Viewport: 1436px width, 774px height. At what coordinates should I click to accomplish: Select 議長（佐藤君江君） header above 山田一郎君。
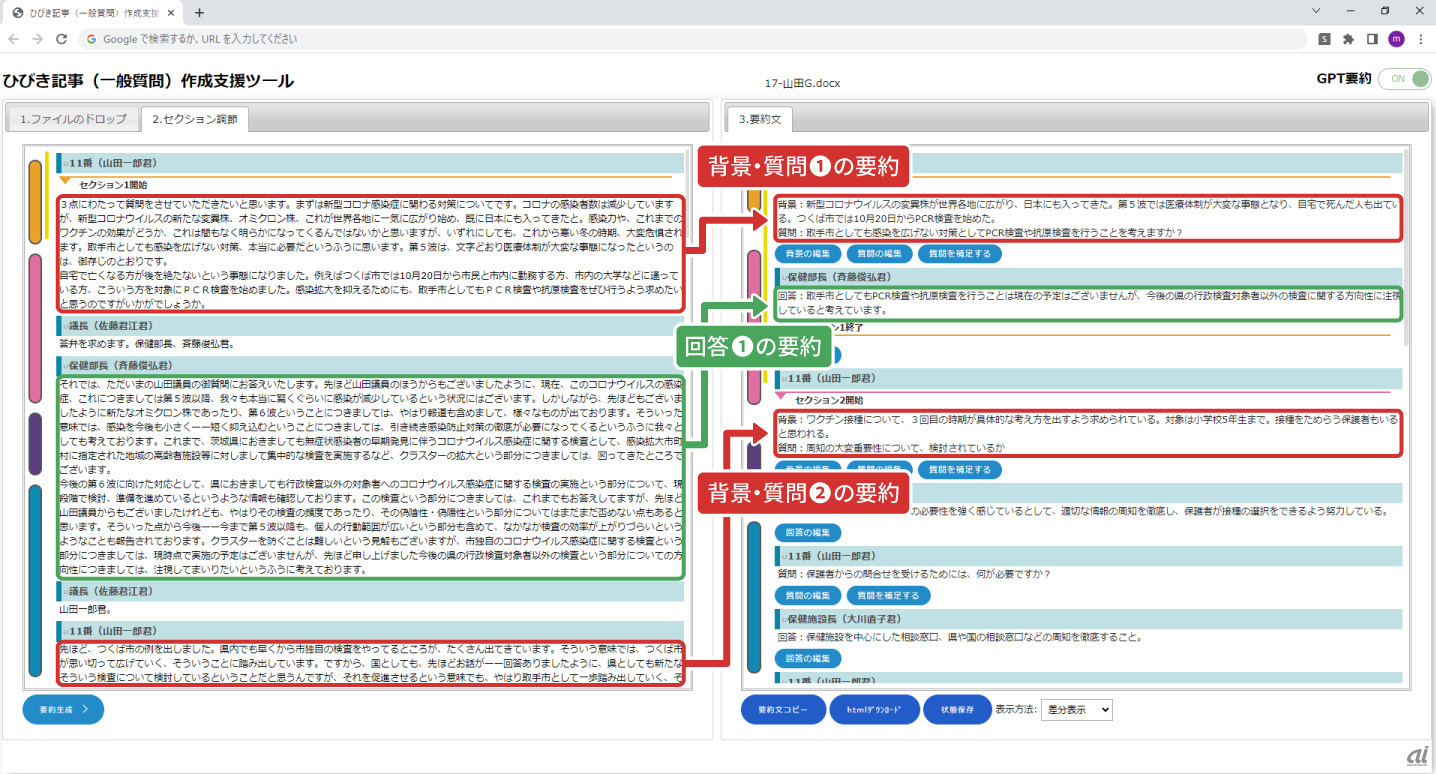(x=370, y=591)
